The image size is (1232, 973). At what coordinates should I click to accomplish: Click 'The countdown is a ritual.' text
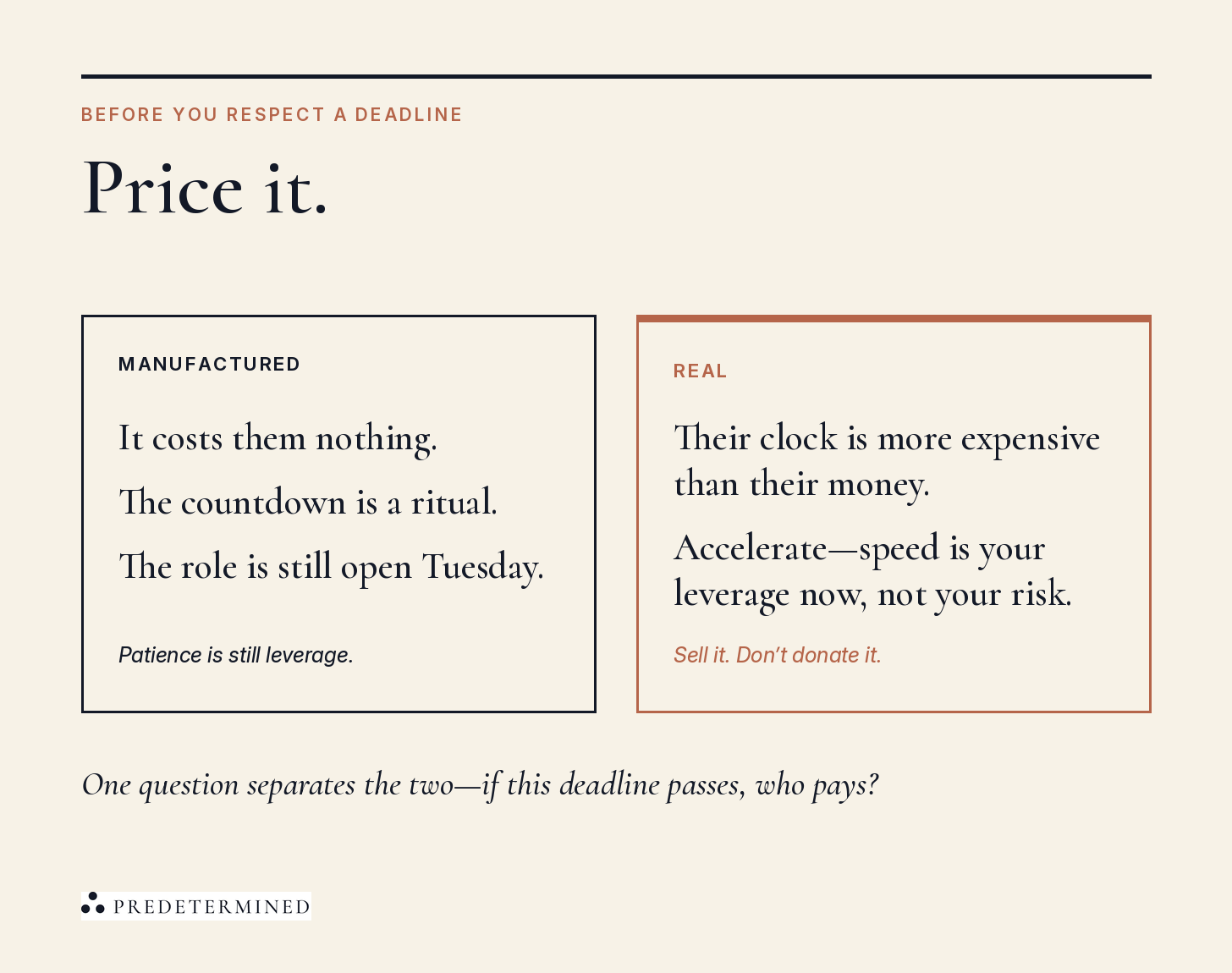point(308,503)
